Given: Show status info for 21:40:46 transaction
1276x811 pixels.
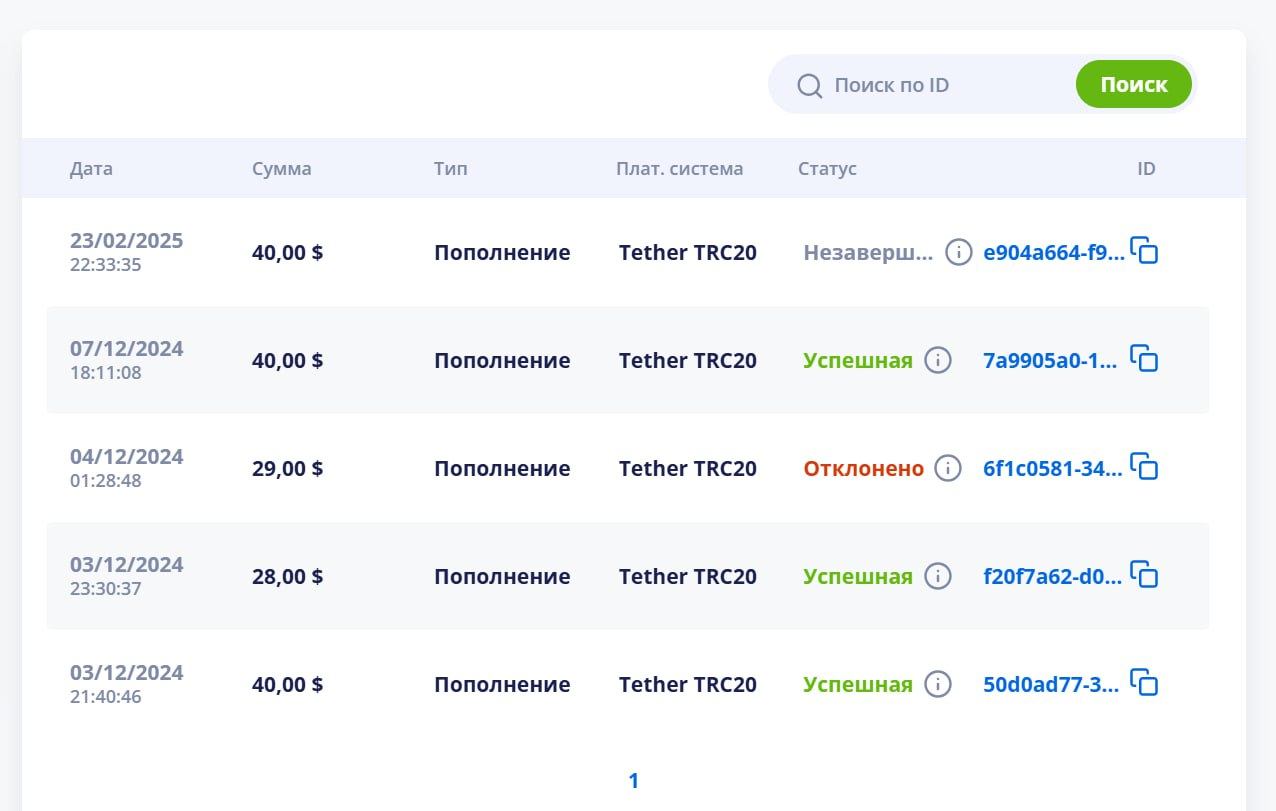Looking at the screenshot, I should [x=937, y=684].
